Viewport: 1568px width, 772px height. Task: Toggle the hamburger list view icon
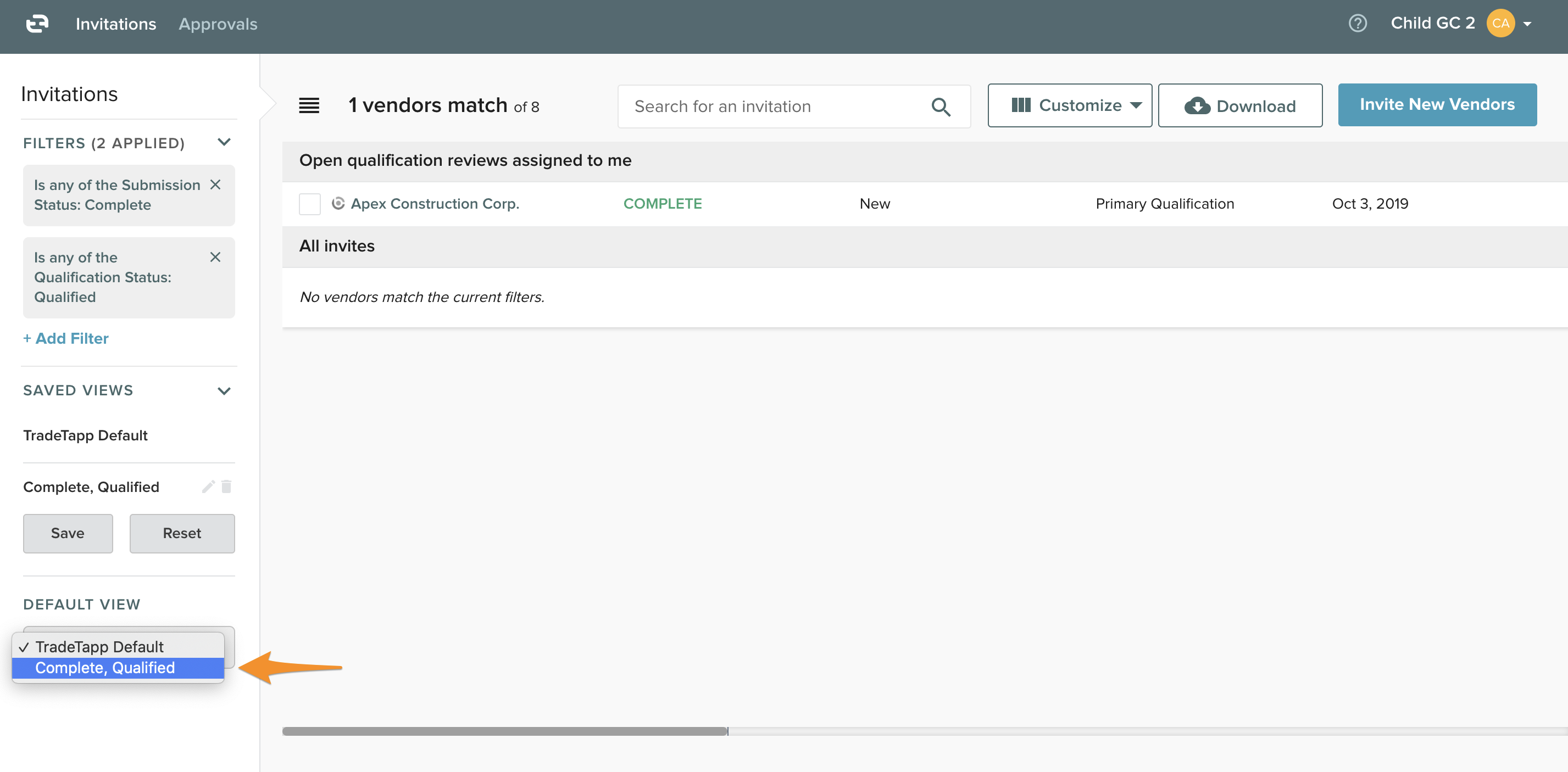click(x=309, y=106)
